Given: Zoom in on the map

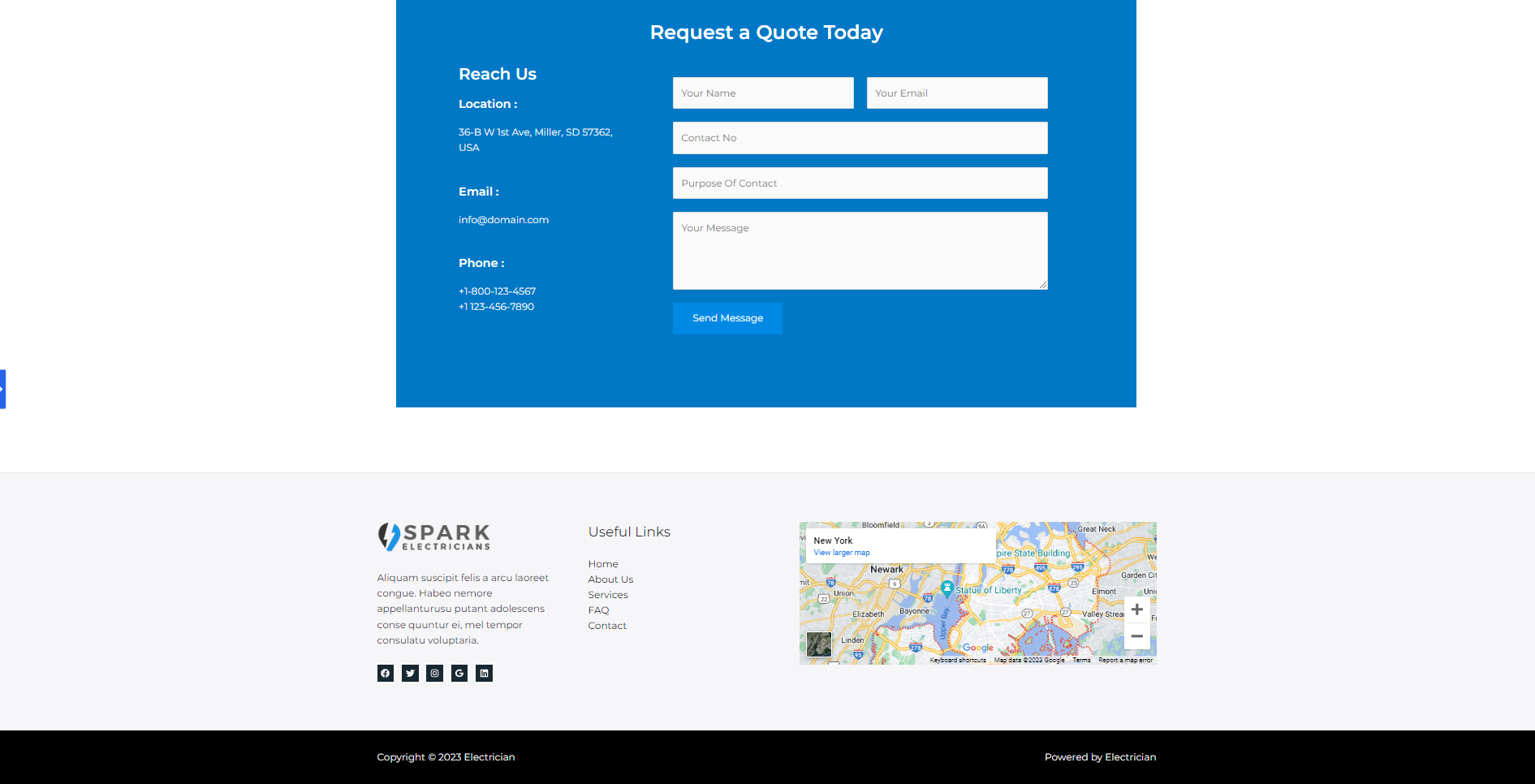Looking at the screenshot, I should [1136, 610].
